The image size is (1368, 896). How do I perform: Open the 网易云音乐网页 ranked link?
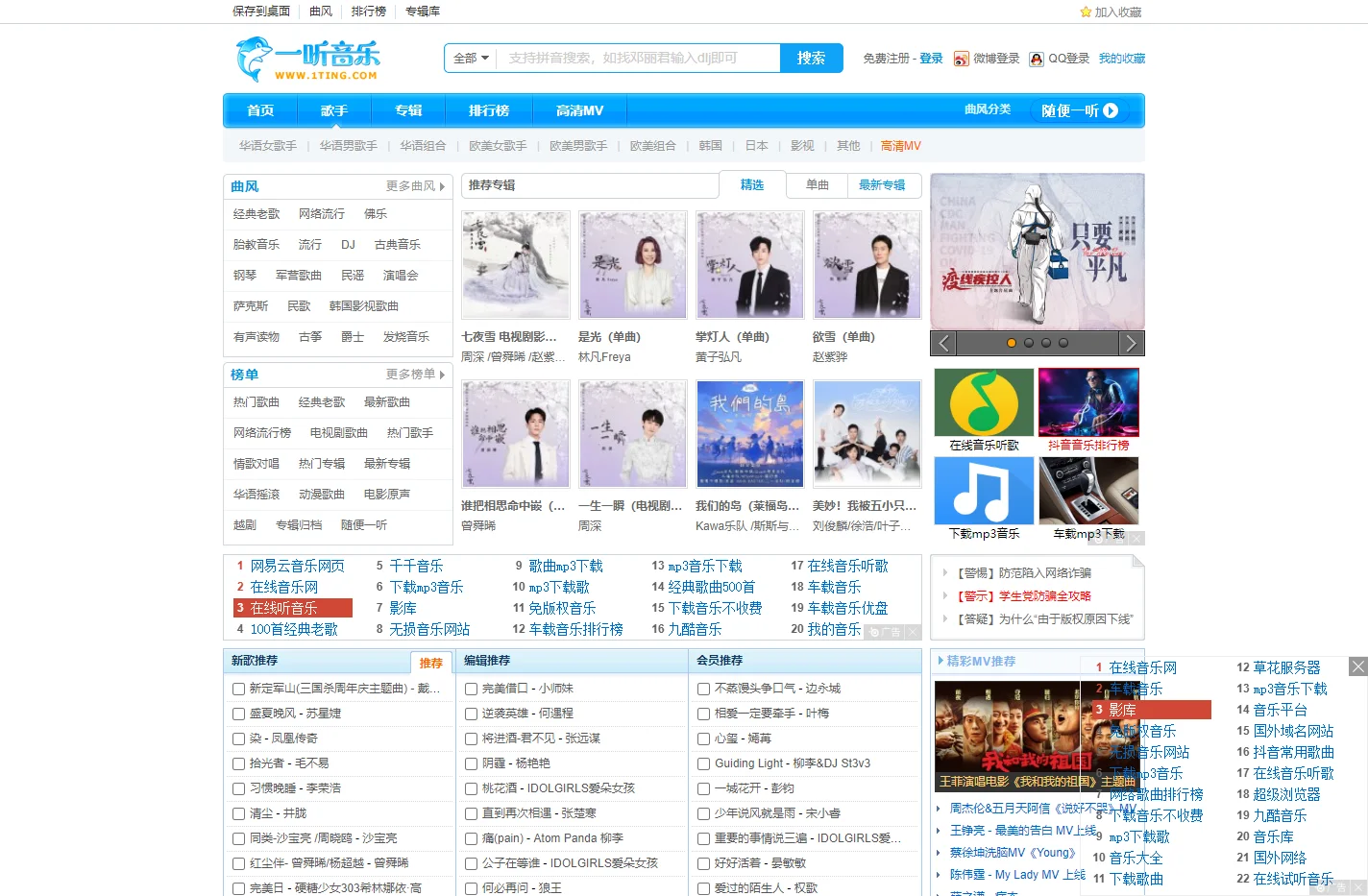(297, 567)
